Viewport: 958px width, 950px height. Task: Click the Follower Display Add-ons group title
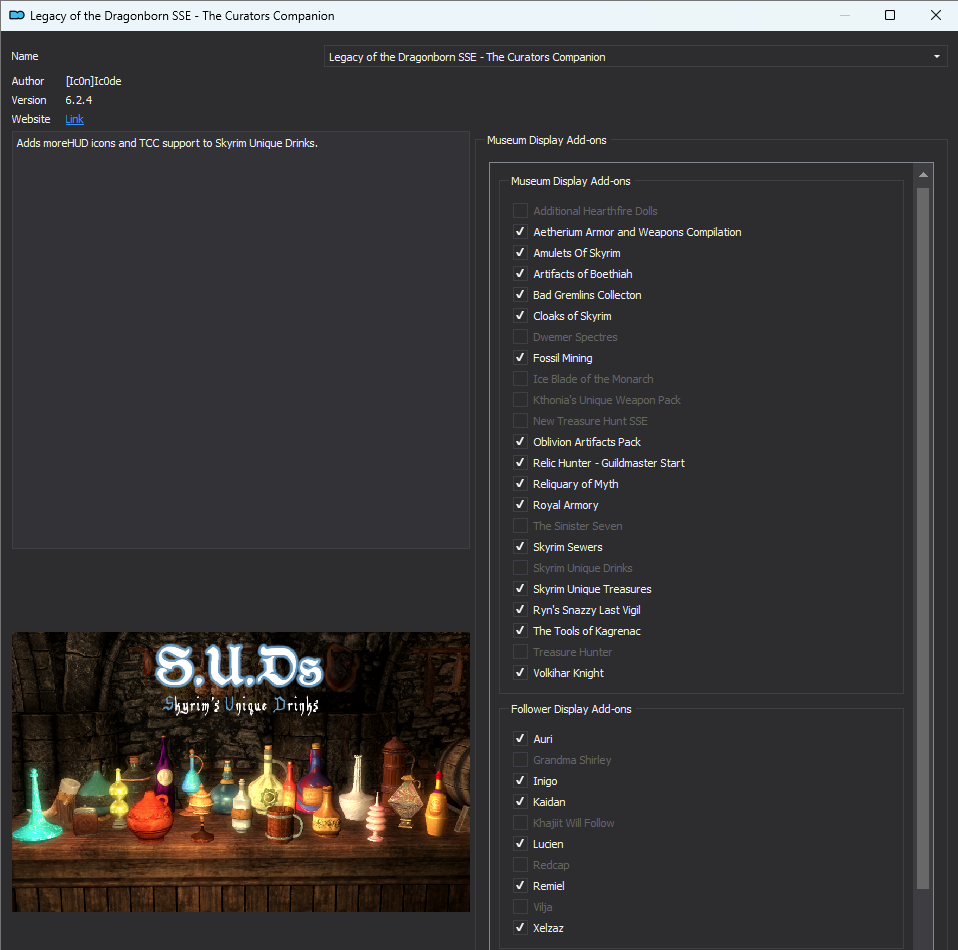coord(571,709)
